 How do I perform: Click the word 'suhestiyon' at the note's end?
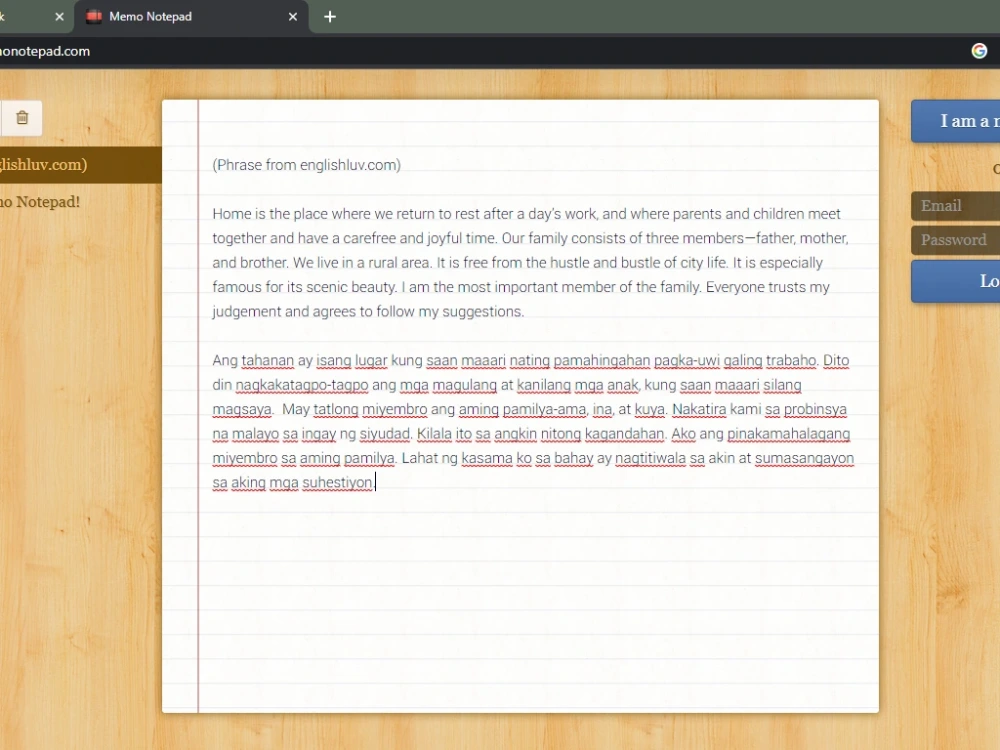coord(337,482)
